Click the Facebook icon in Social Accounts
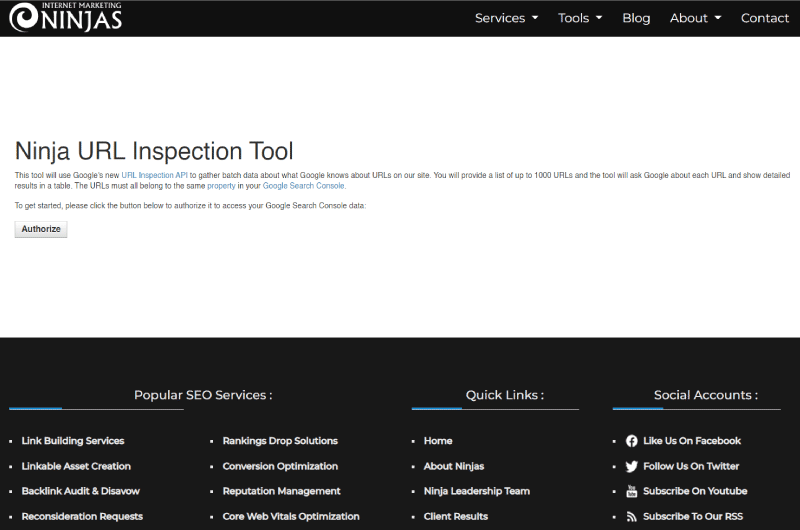This screenshot has width=800, height=530. 632,441
